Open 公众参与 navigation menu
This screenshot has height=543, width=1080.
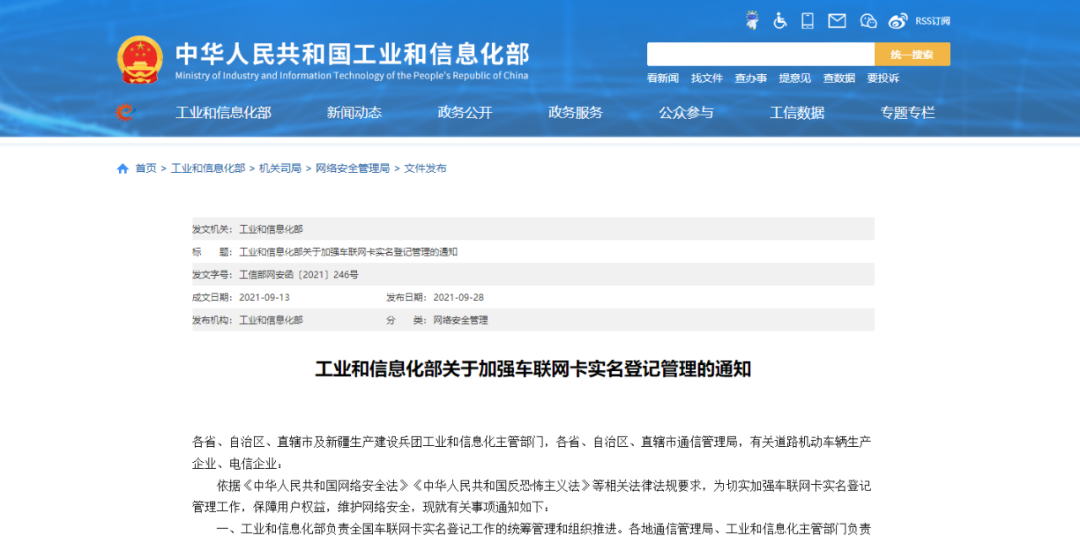click(x=686, y=112)
